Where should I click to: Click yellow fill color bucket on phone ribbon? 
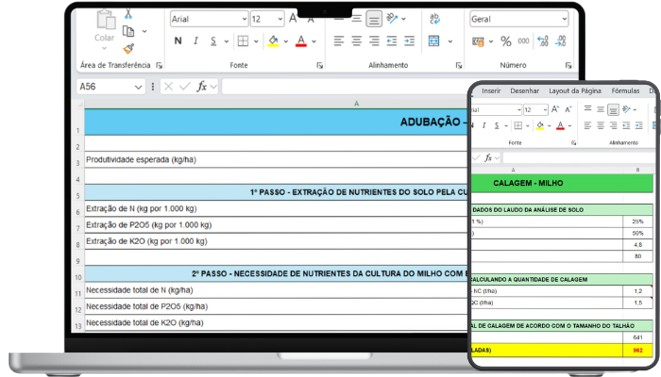(540, 126)
